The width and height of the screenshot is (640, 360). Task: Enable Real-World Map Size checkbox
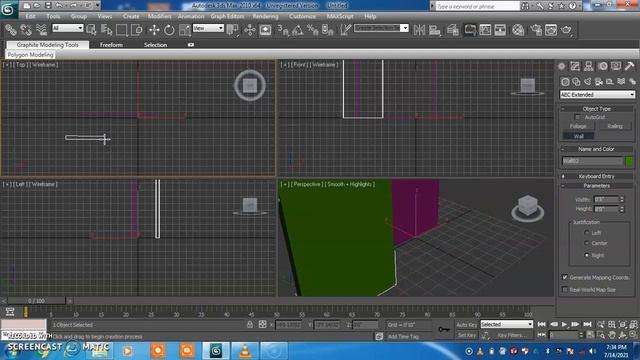click(x=565, y=289)
